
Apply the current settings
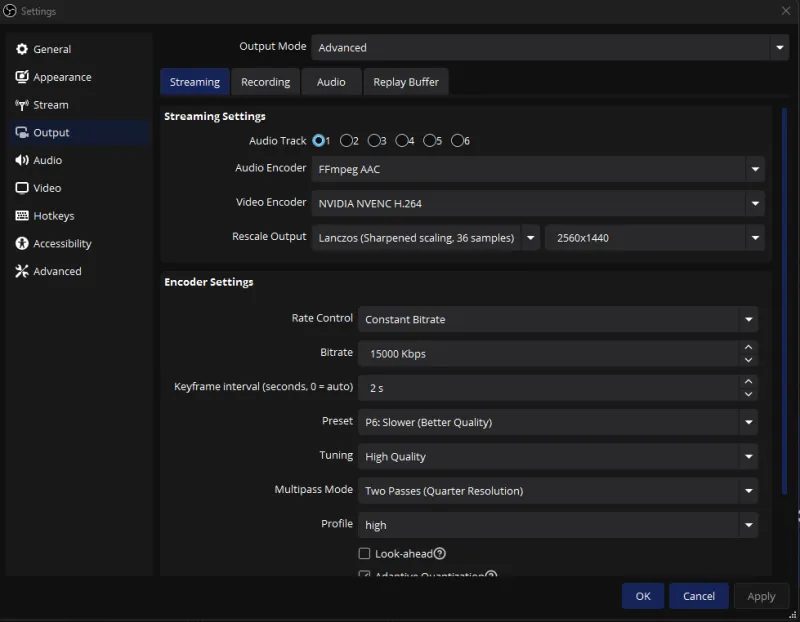[761, 596]
